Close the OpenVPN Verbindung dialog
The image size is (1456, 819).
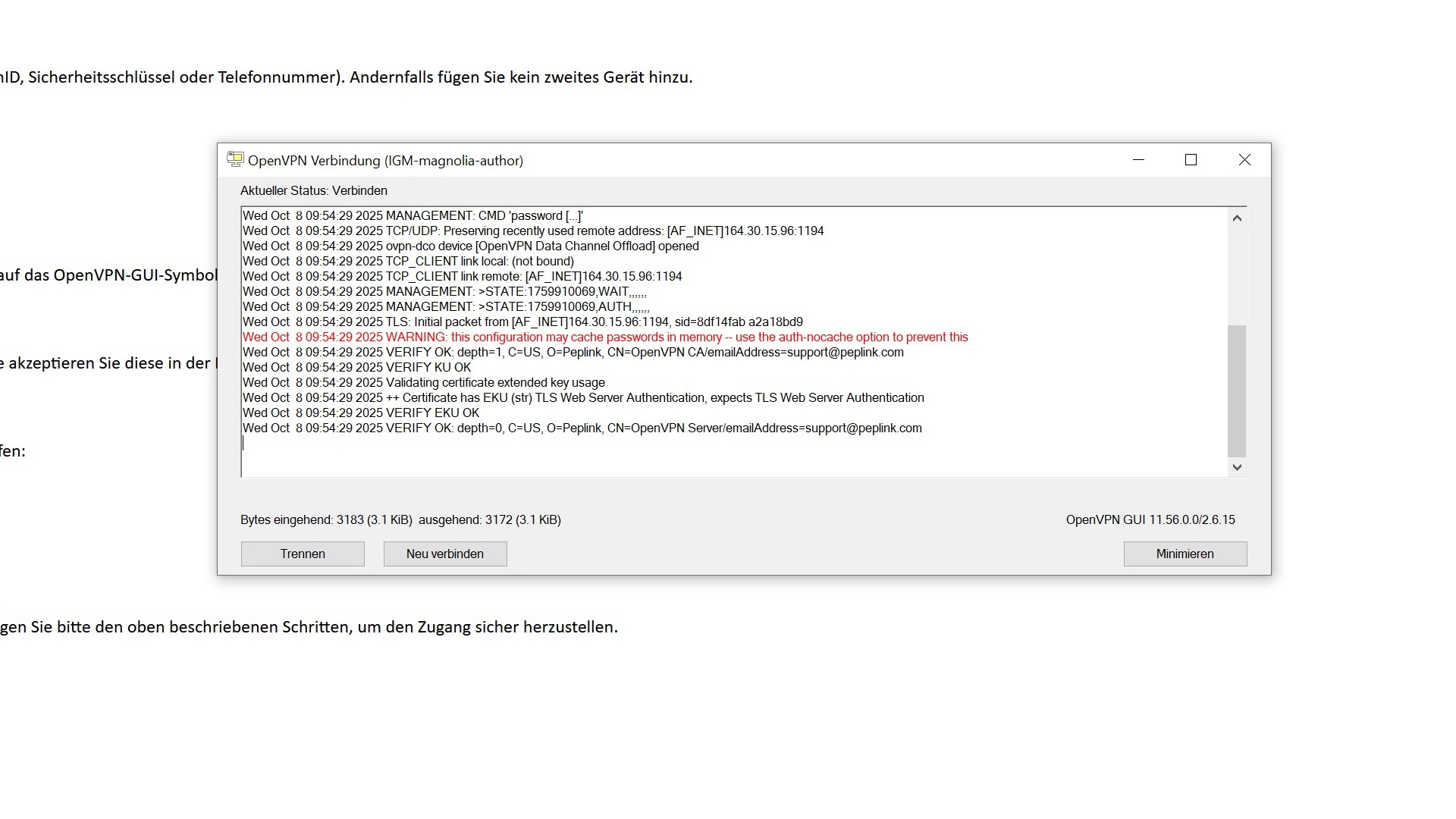(1244, 160)
